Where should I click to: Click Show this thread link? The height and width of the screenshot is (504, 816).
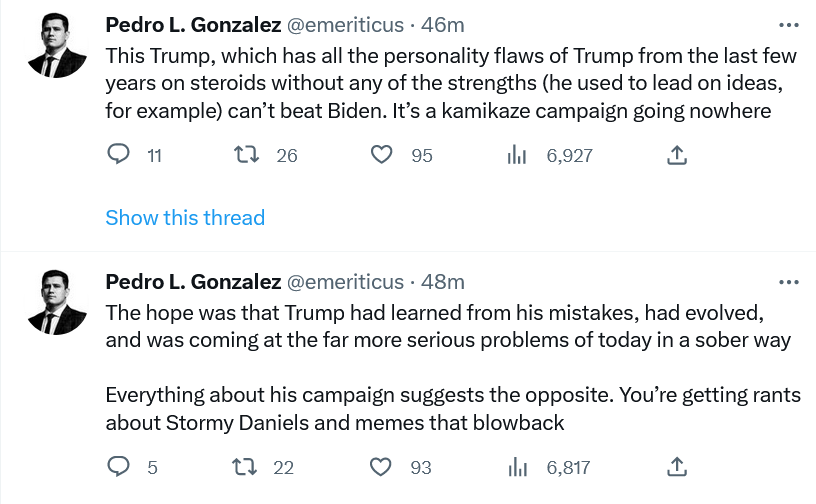(185, 218)
